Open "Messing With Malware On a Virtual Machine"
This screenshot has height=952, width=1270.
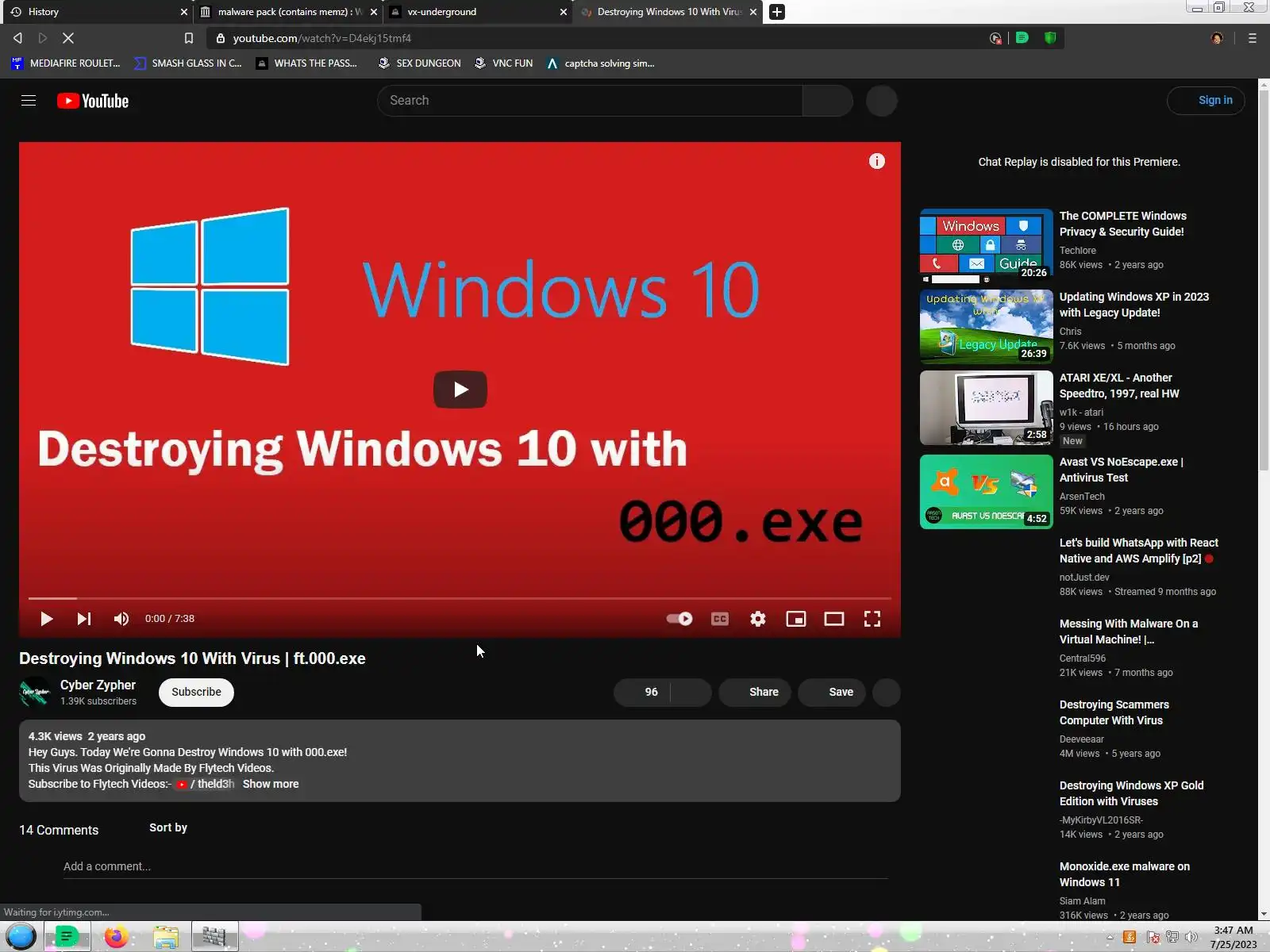1129,631
